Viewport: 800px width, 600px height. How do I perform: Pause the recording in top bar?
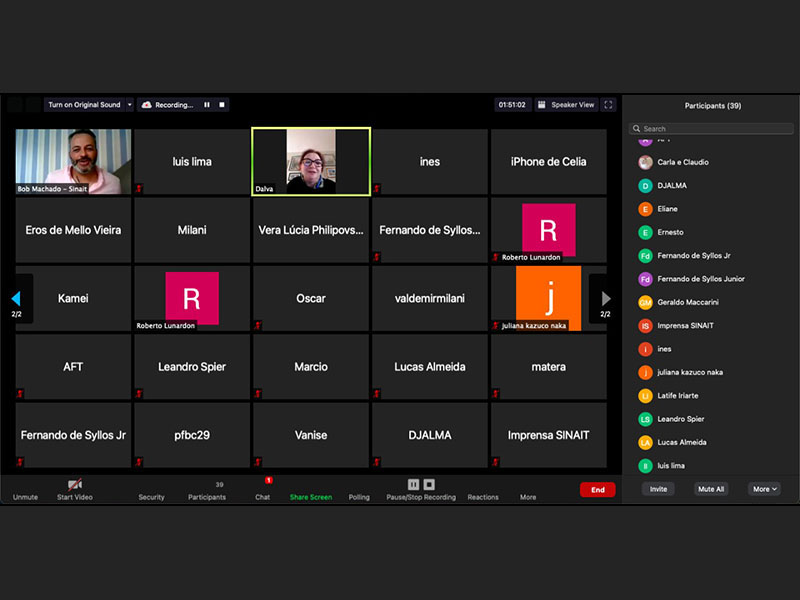[x=207, y=105]
